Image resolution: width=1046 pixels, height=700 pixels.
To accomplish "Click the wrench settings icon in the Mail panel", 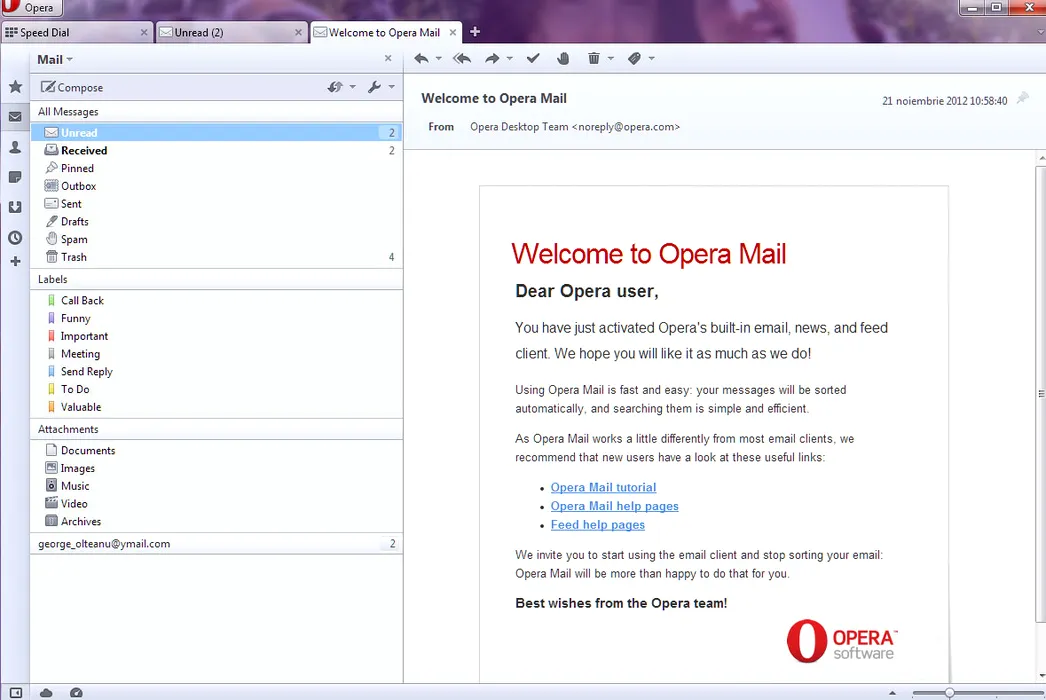I will tap(374, 87).
